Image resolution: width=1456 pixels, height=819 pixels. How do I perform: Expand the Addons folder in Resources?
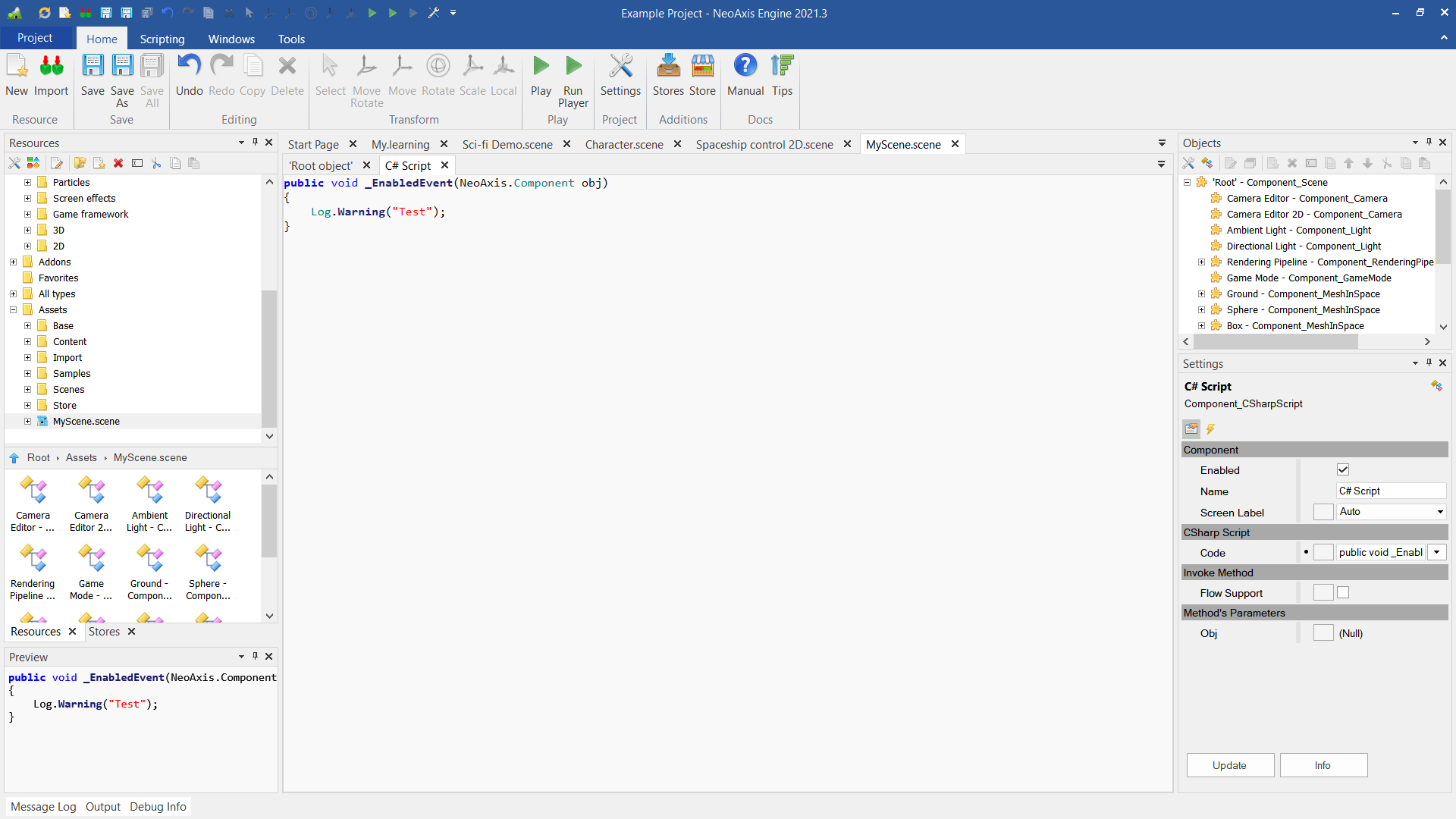(12, 262)
